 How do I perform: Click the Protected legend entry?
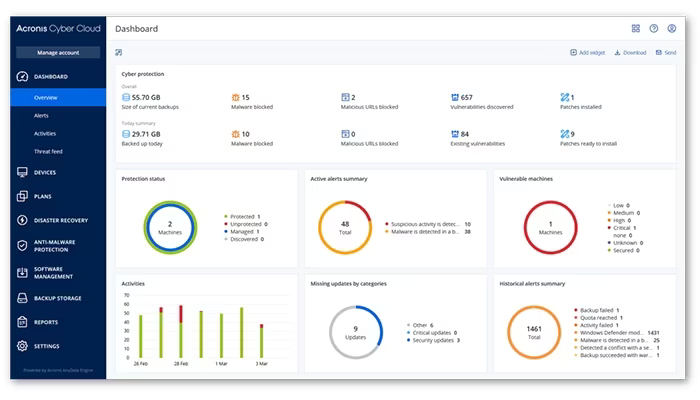(242, 217)
